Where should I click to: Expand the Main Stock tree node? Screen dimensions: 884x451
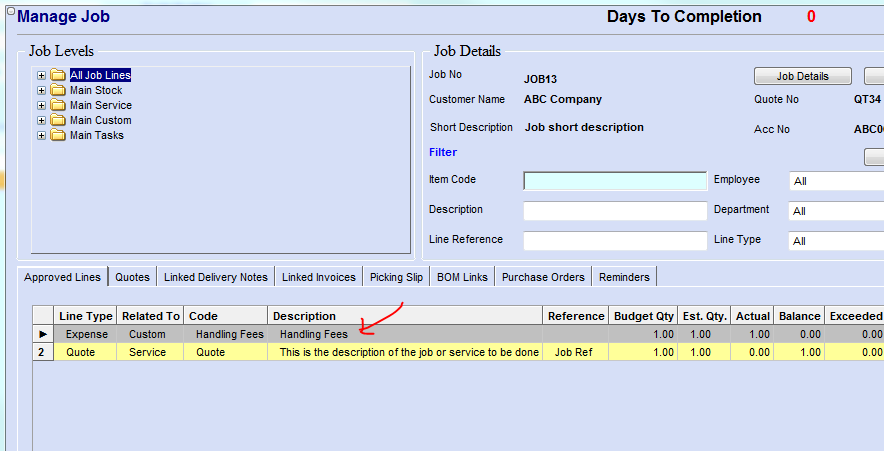coord(41,90)
